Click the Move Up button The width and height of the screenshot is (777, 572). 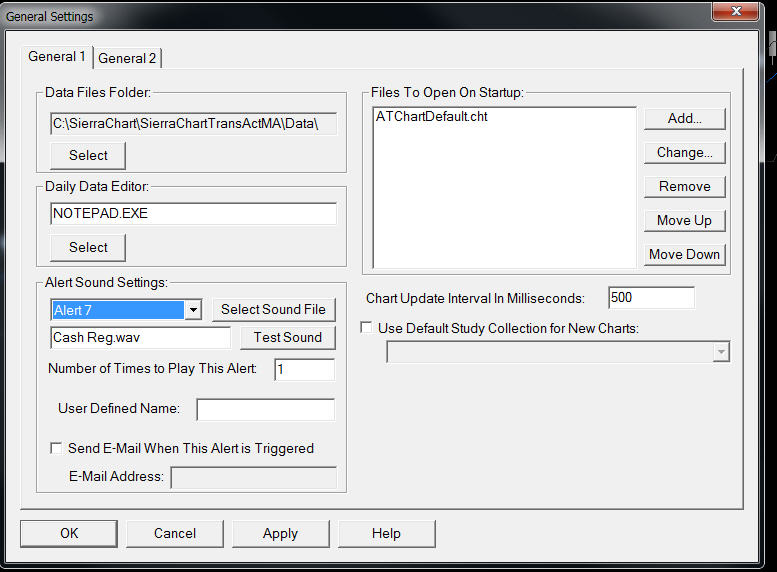tap(685, 221)
